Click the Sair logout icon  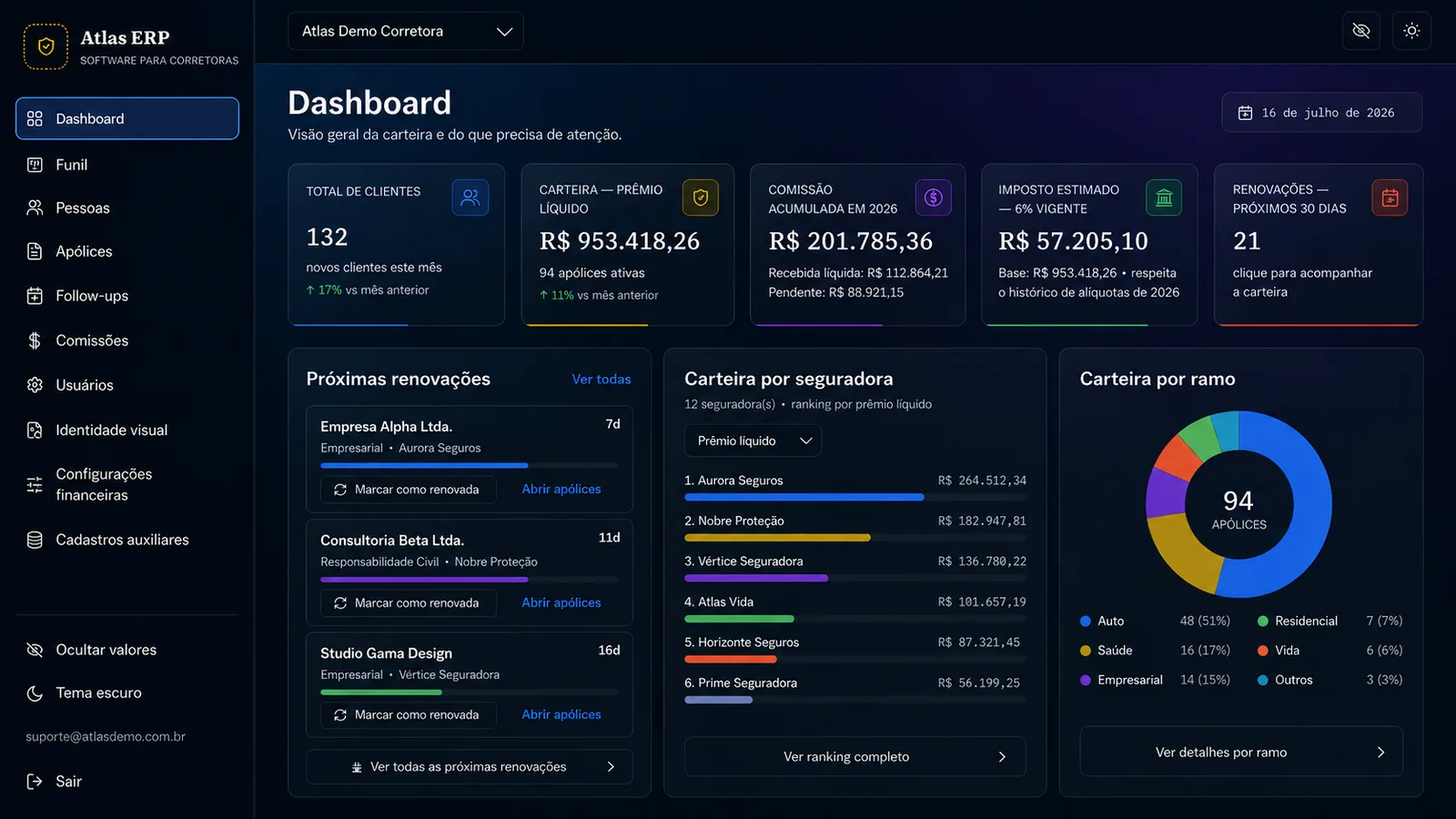click(35, 781)
